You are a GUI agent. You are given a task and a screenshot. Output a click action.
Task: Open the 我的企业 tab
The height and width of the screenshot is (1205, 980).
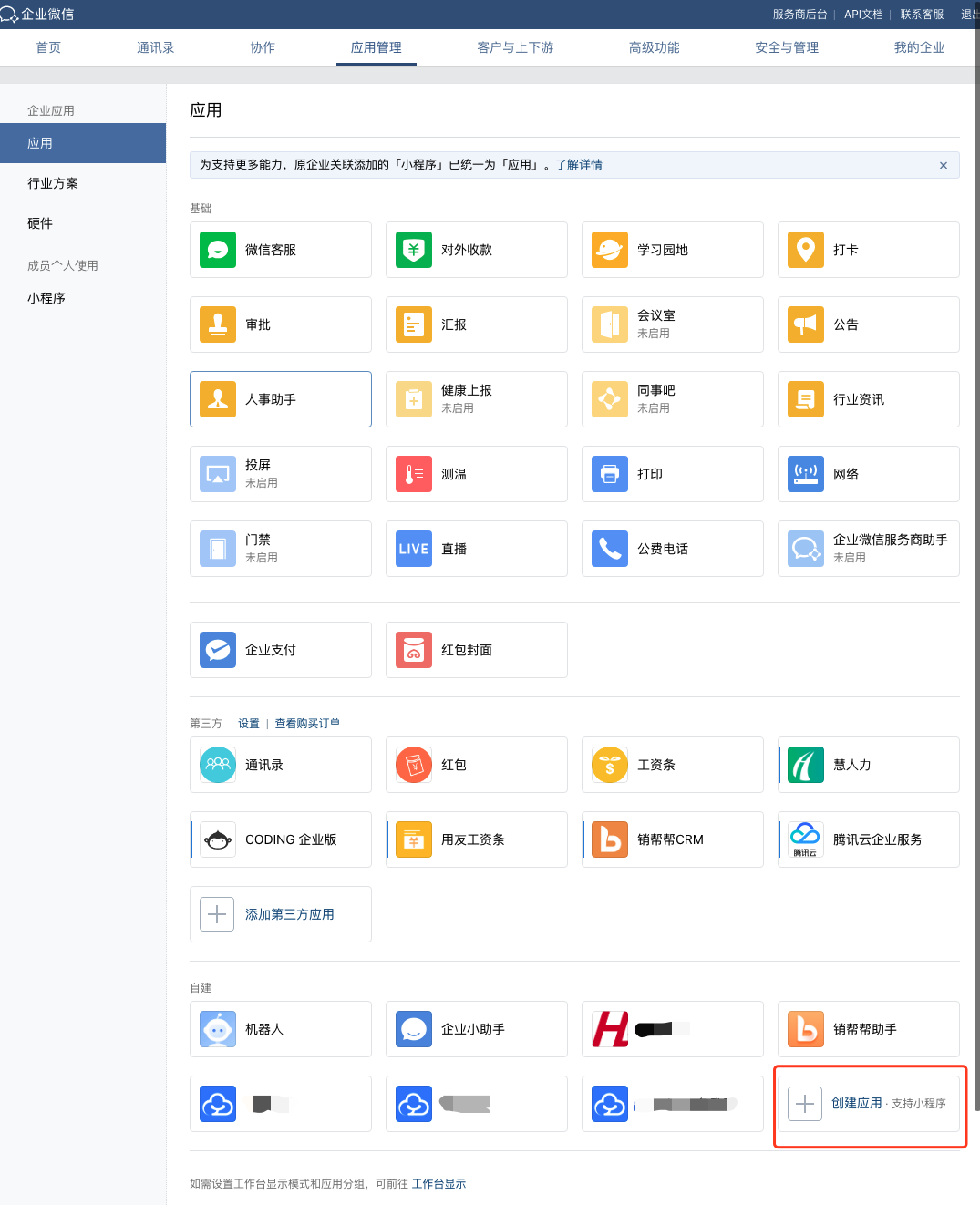pos(919,47)
